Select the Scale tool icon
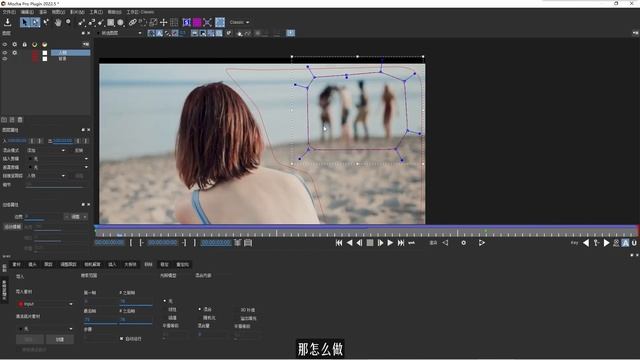 pyautogui.click(x=153, y=22)
